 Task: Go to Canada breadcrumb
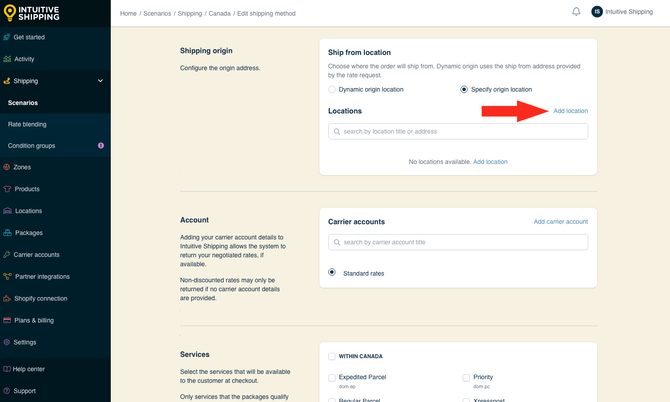pyautogui.click(x=220, y=13)
